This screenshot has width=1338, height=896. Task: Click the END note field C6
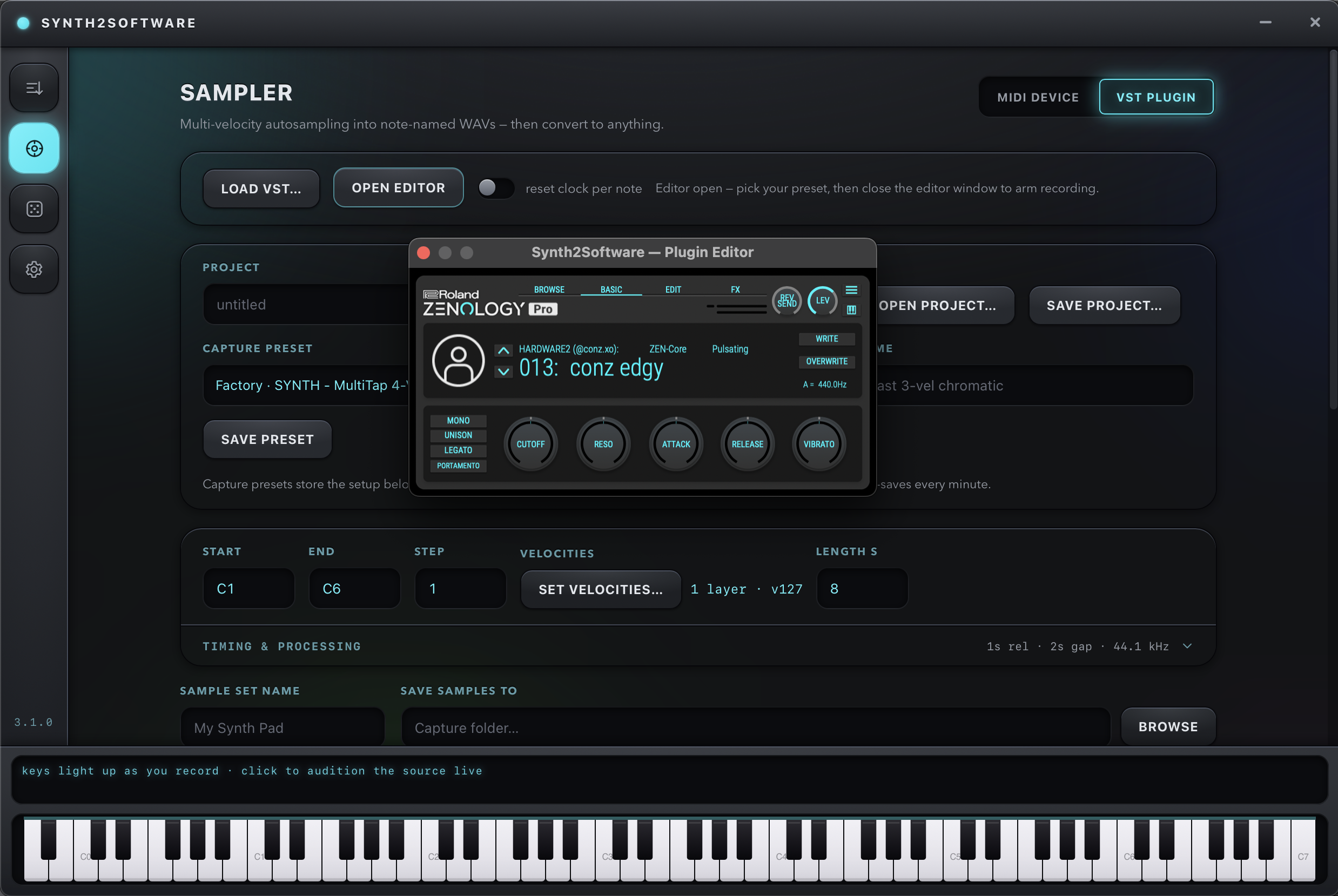tap(354, 589)
